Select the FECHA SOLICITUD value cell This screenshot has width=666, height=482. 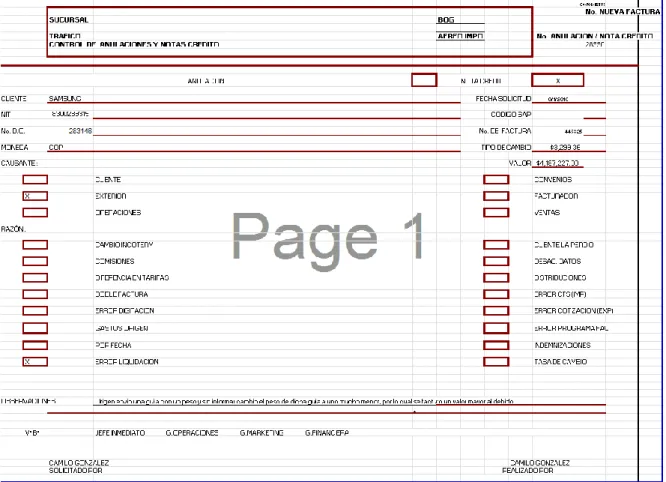558,99
